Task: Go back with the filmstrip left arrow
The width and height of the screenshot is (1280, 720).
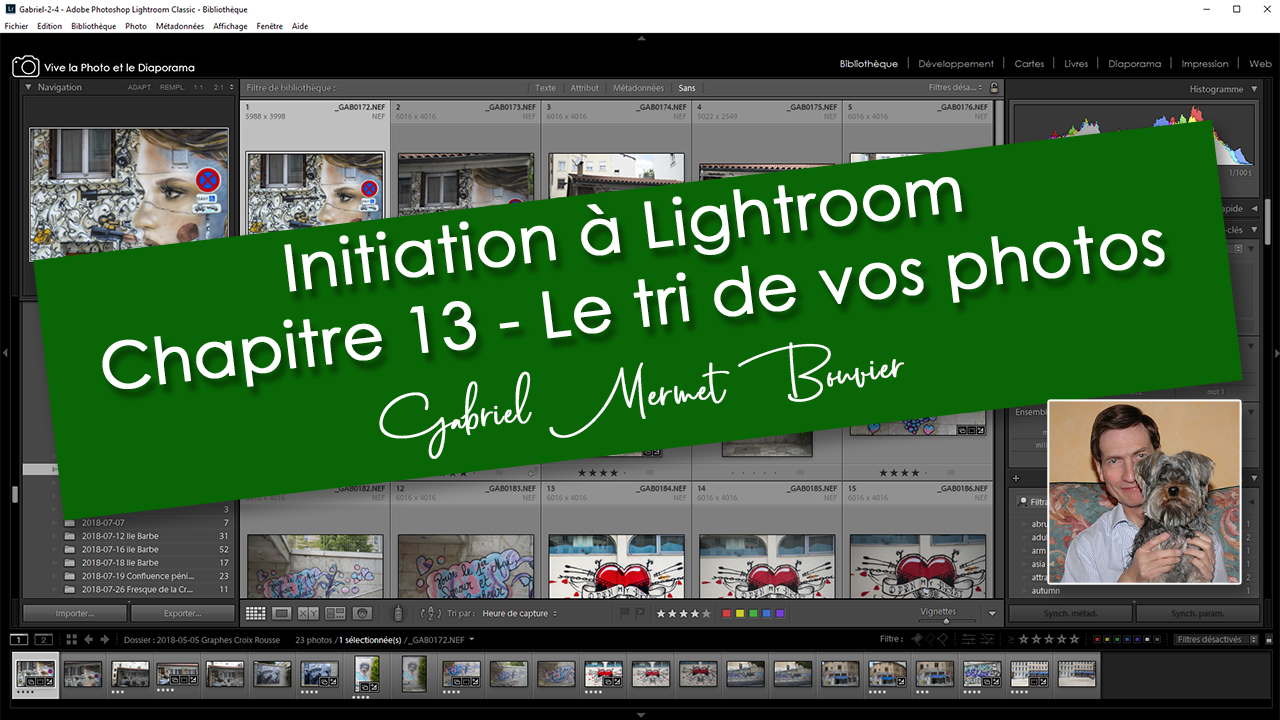Action: [x=89, y=639]
